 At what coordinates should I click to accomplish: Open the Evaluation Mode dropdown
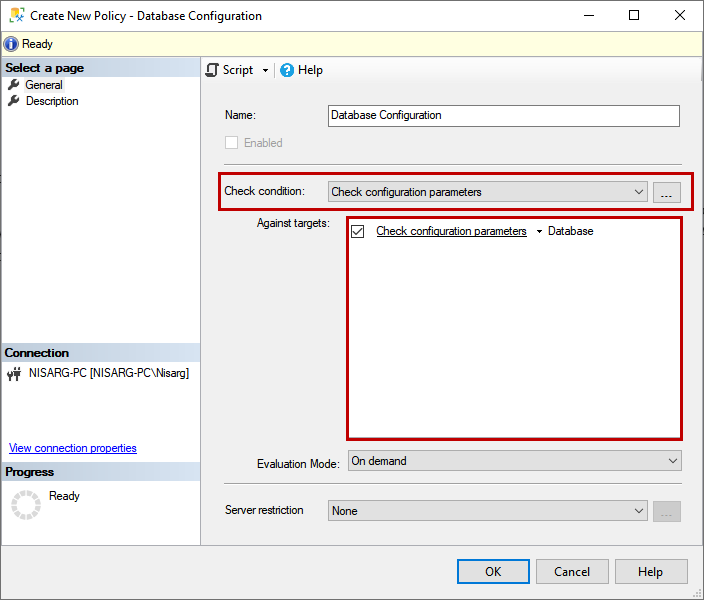coord(515,461)
